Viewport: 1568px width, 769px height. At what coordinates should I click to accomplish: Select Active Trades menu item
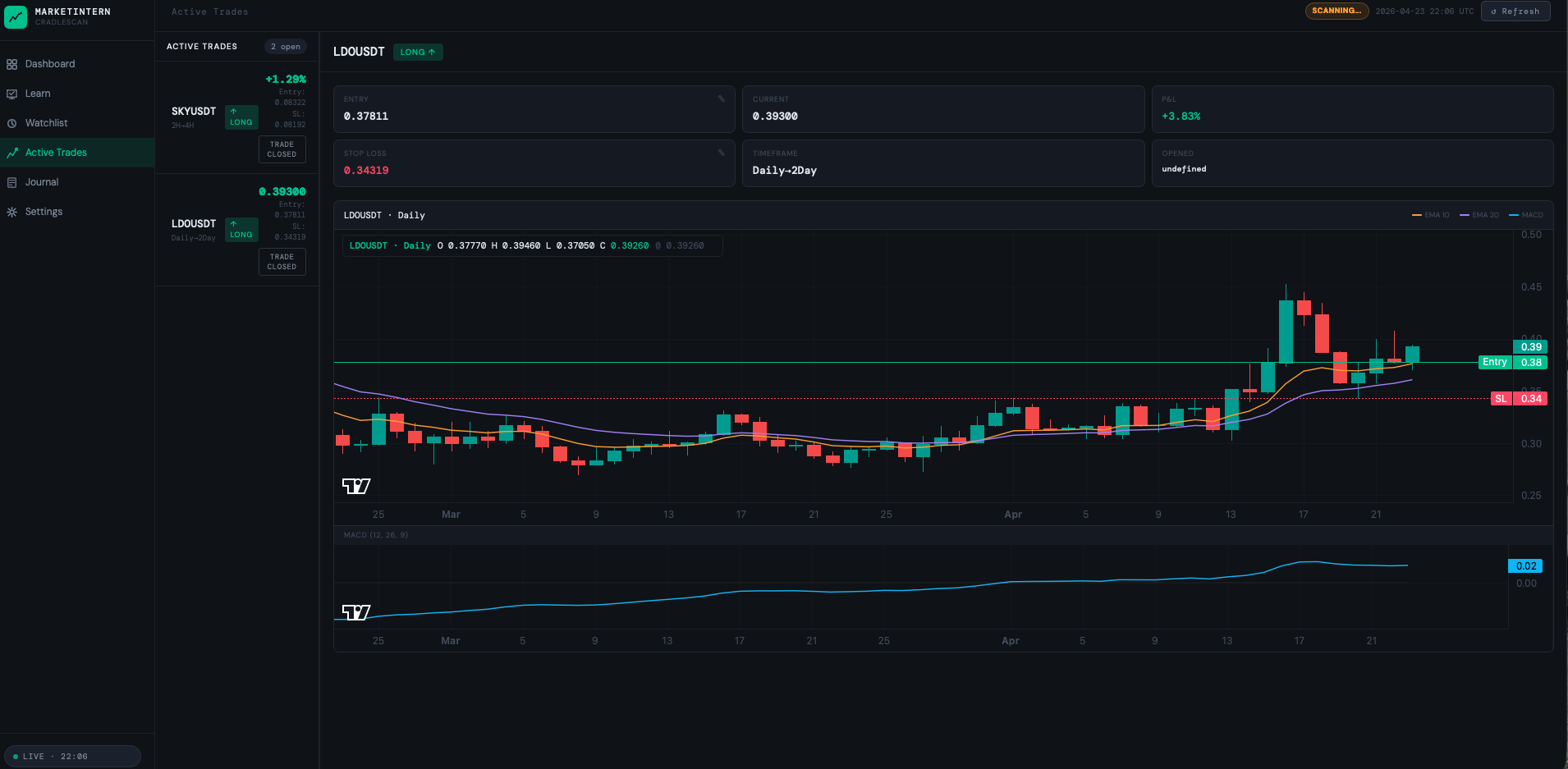point(77,153)
